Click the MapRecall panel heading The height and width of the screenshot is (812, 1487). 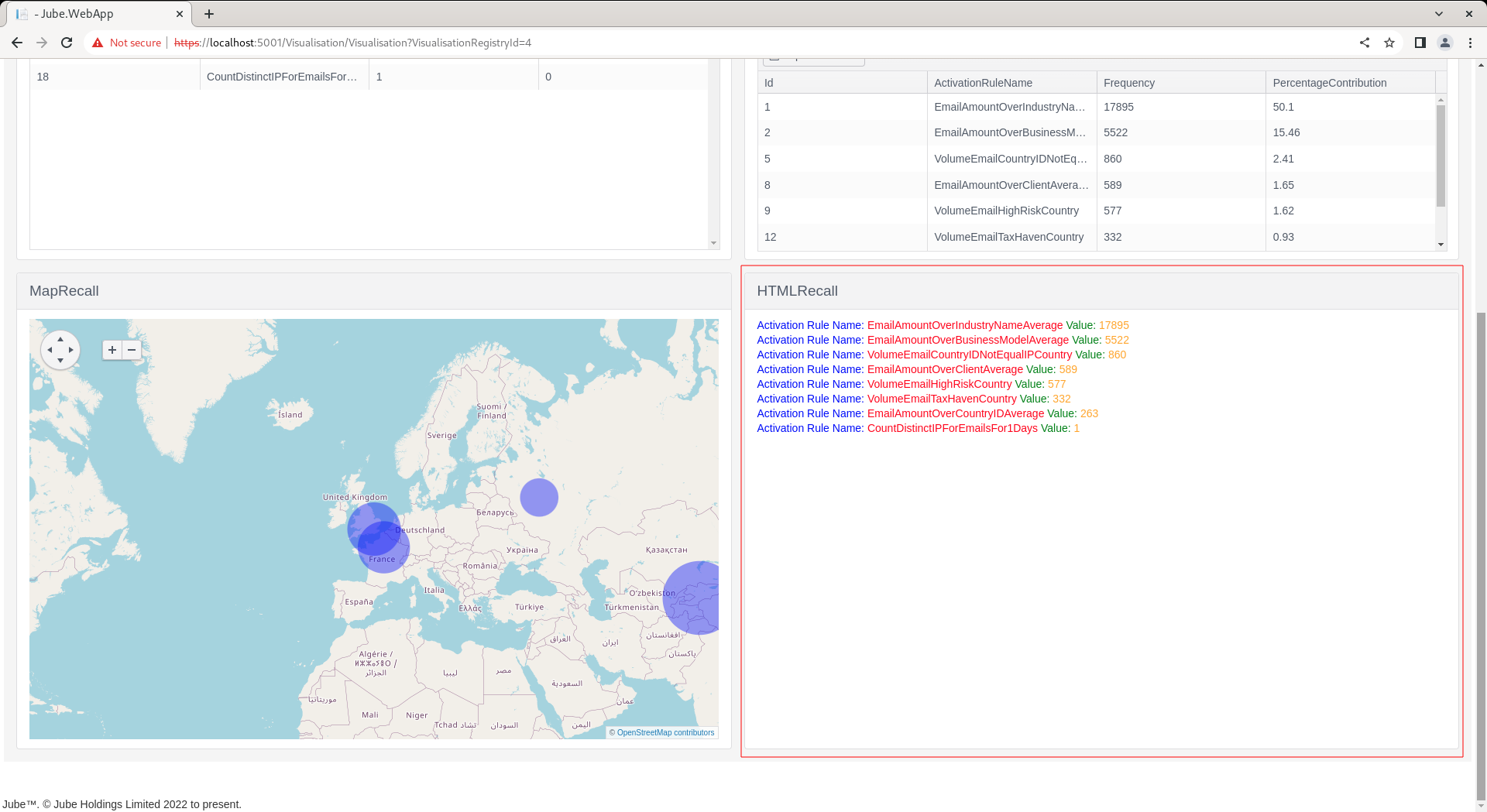tap(64, 291)
